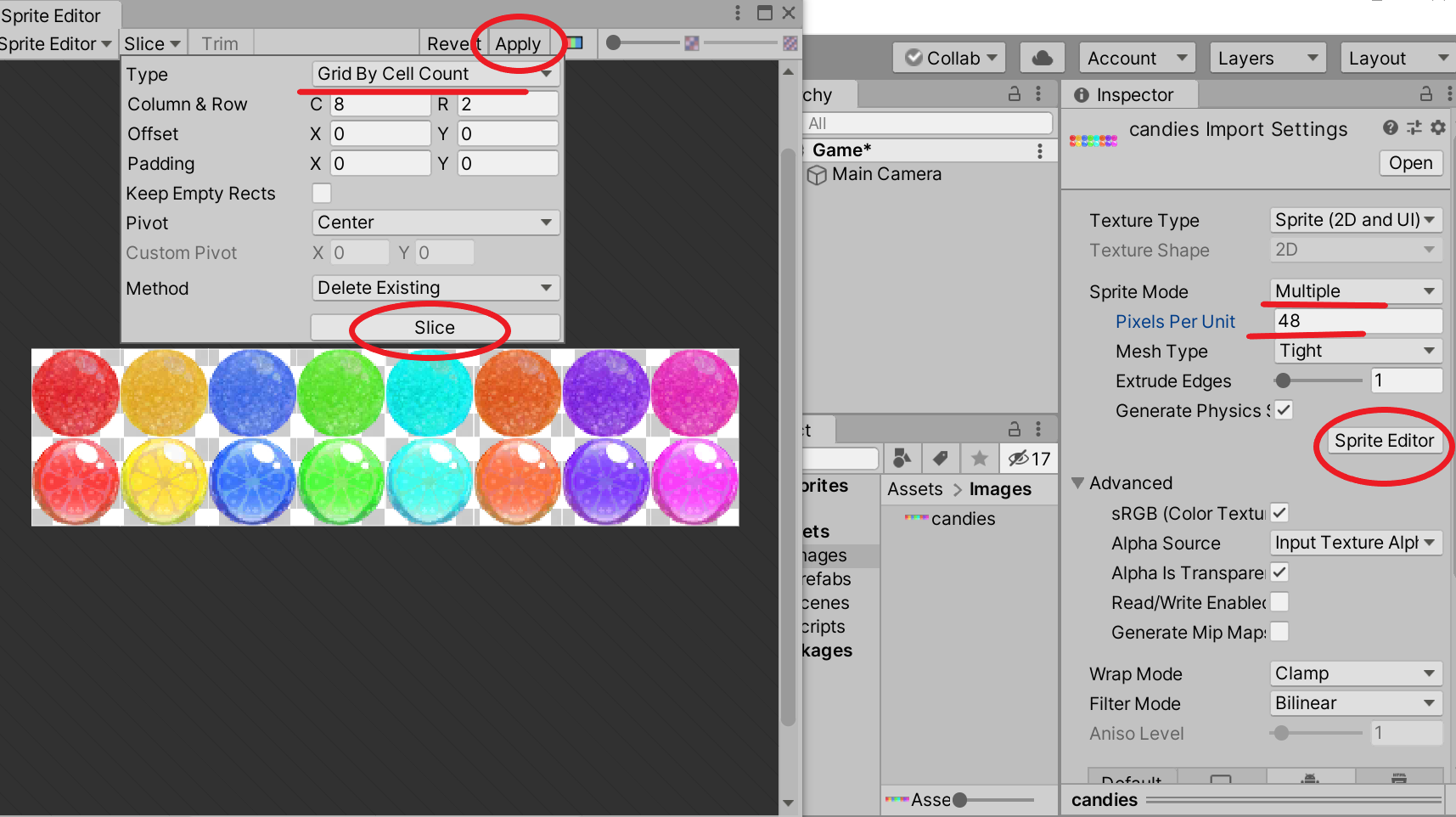Click the mip level icon at toolbar end

tap(790, 42)
